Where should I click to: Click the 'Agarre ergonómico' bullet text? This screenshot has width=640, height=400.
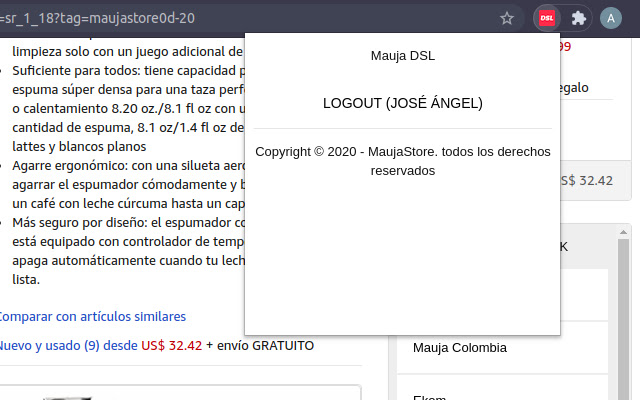[x=128, y=184]
